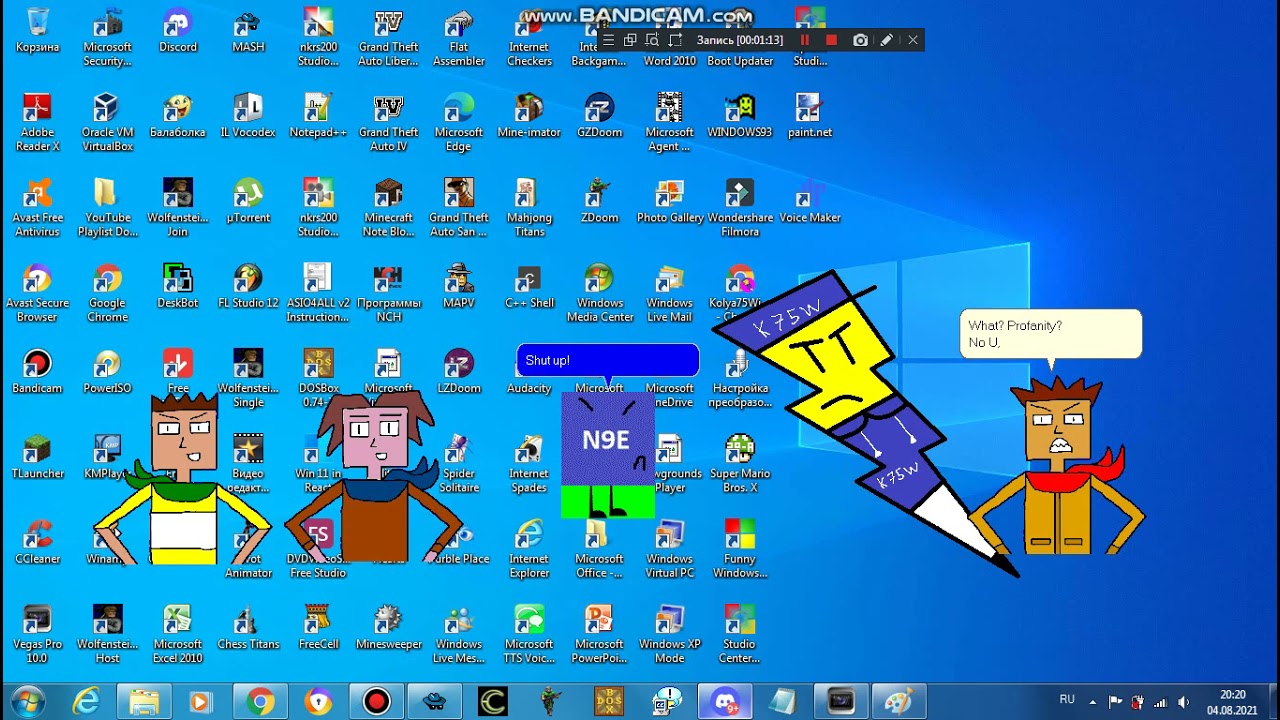Launch µTorrent desktop shortcut
Screen dimensions: 1280x720
(248, 201)
